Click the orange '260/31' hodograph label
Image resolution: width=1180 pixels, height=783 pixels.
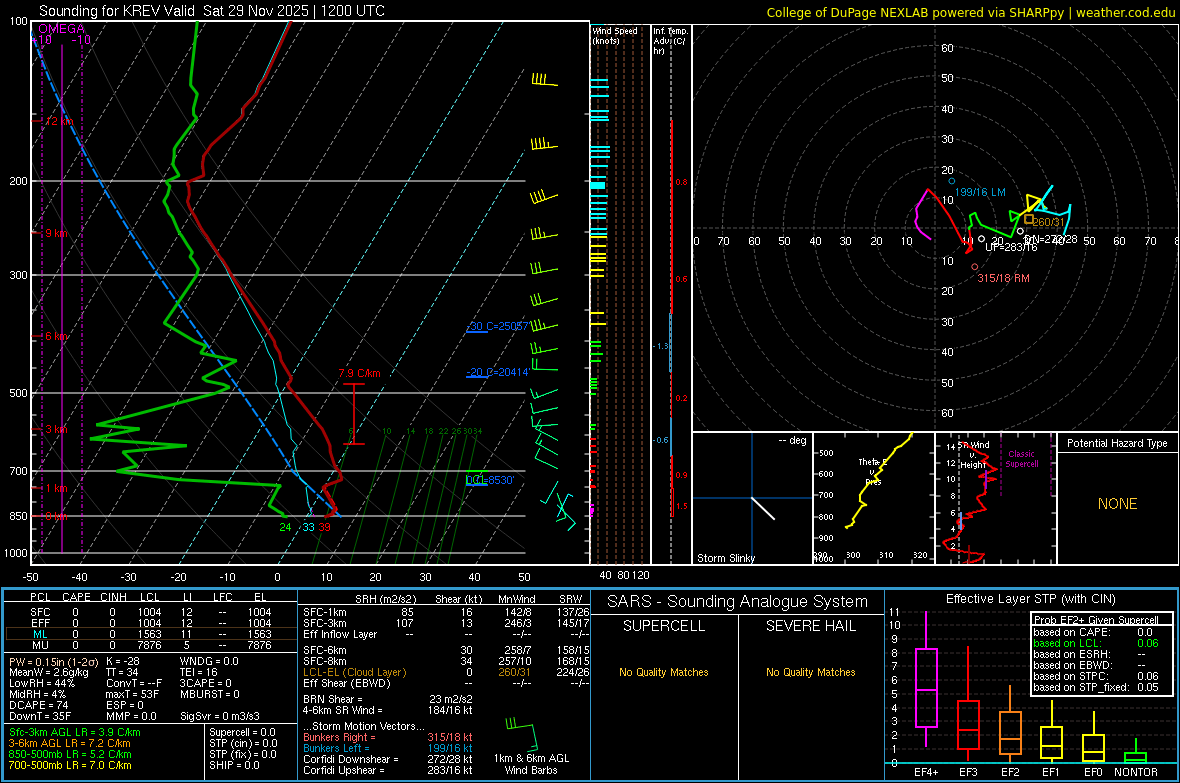(1049, 222)
